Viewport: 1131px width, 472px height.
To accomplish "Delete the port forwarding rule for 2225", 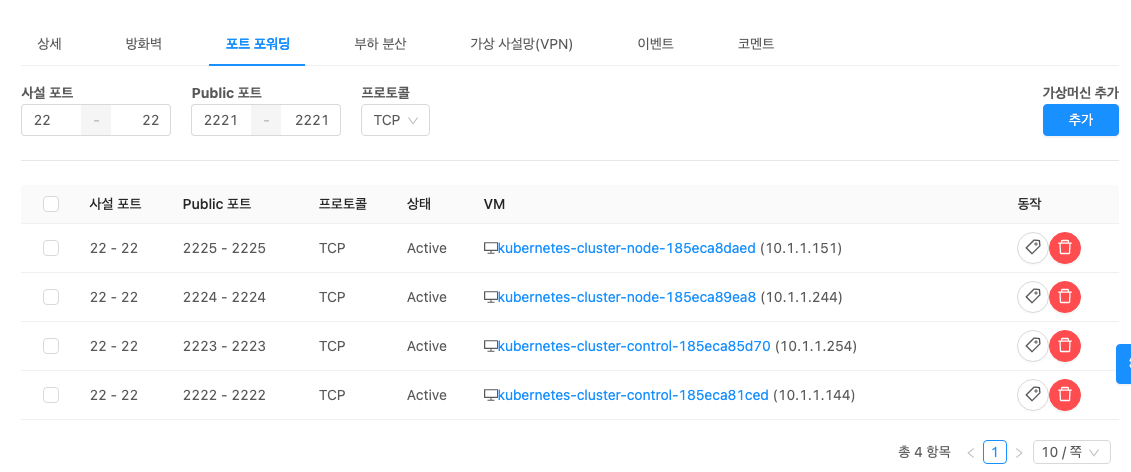I will click(x=1065, y=248).
